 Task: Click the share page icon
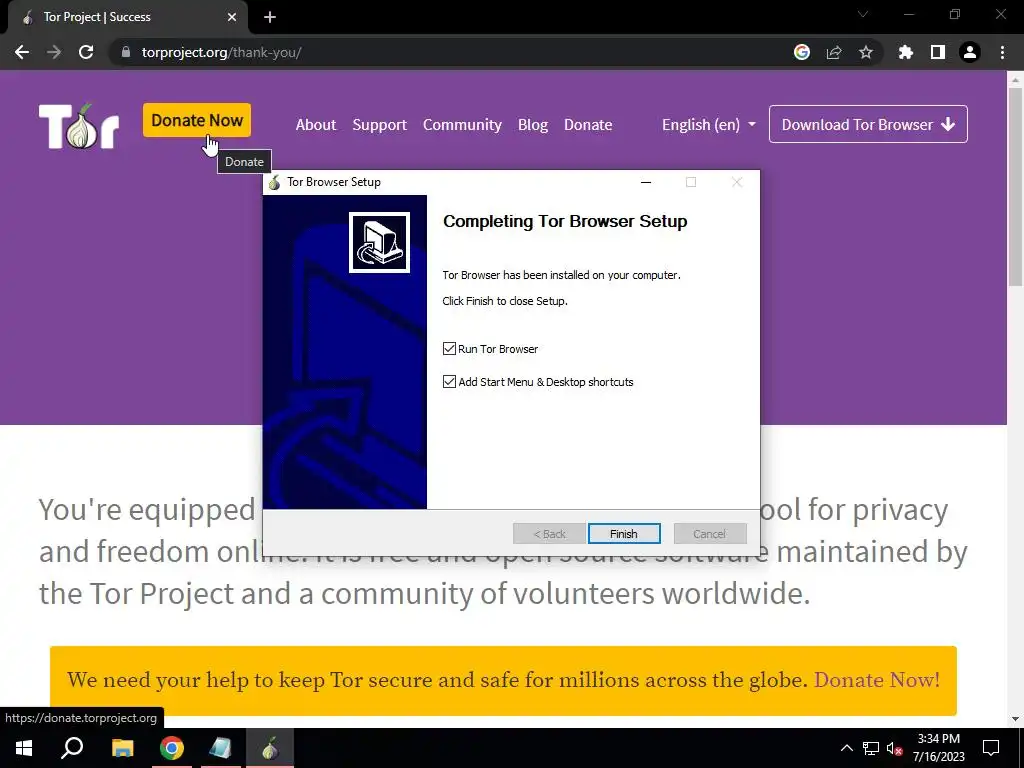(834, 52)
